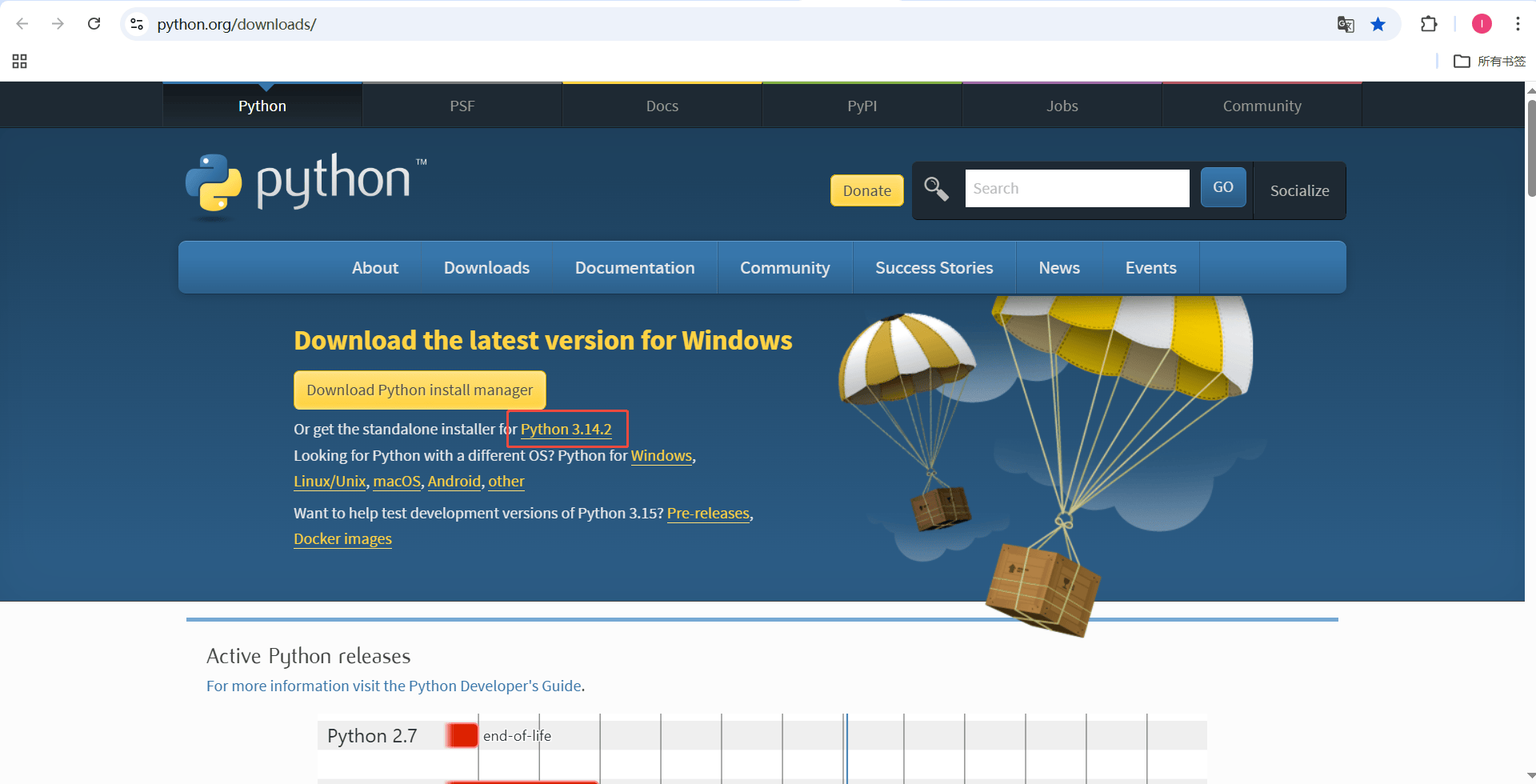This screenshot has height=784, width=1536.
Task: Switch to the Community top tab
Action: coord(1262,106)
